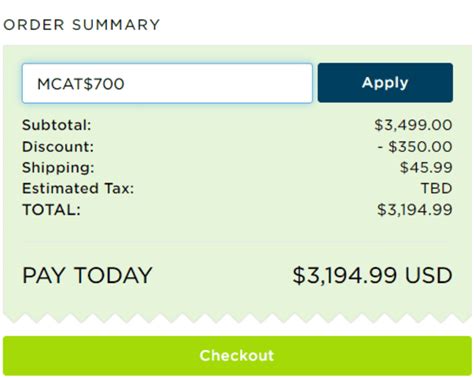Click the green Checkout button
Image resolution: width=474 pixels, height=378 pixels.
tap(237, 356)
